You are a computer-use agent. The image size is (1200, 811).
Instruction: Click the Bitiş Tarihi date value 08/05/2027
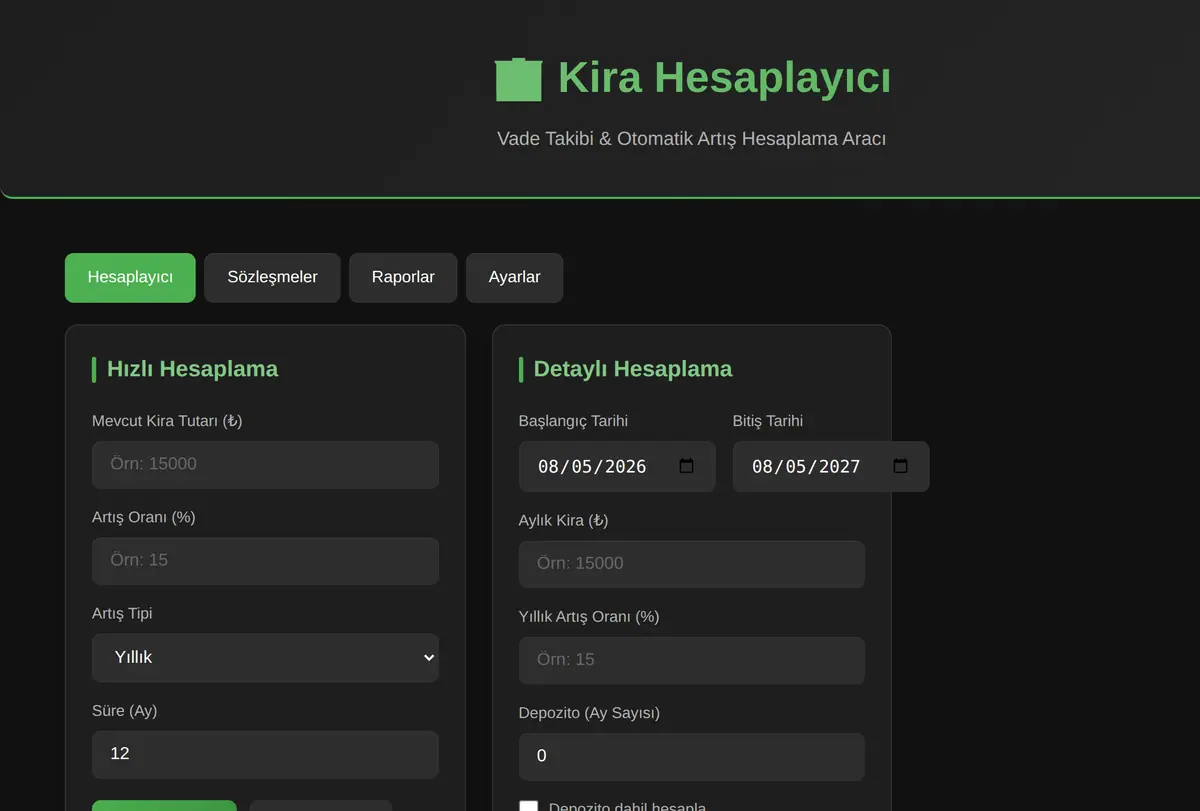pos(806,467)
